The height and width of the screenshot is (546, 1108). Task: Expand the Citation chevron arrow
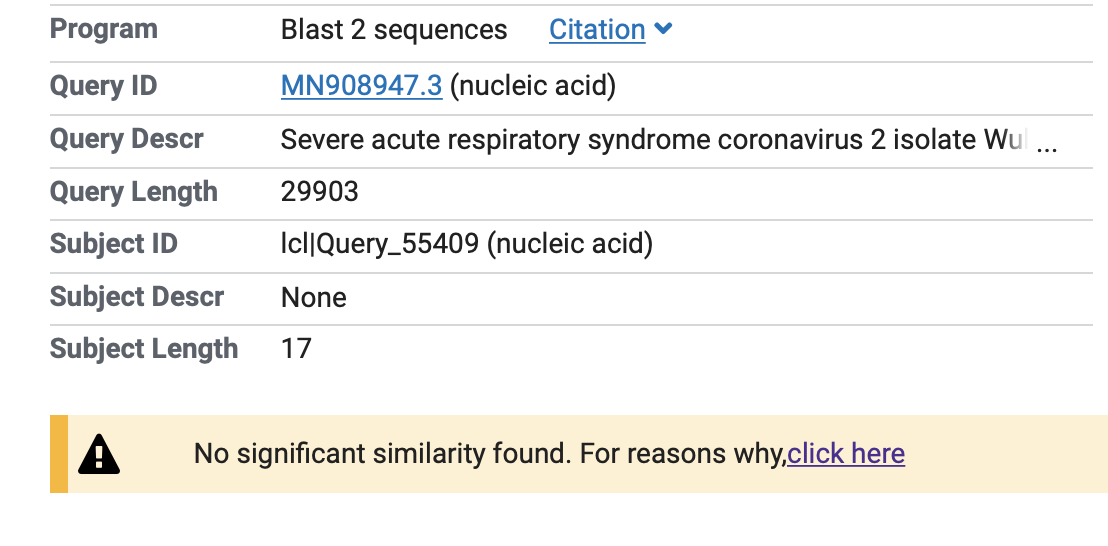click(x=663, y=30)
